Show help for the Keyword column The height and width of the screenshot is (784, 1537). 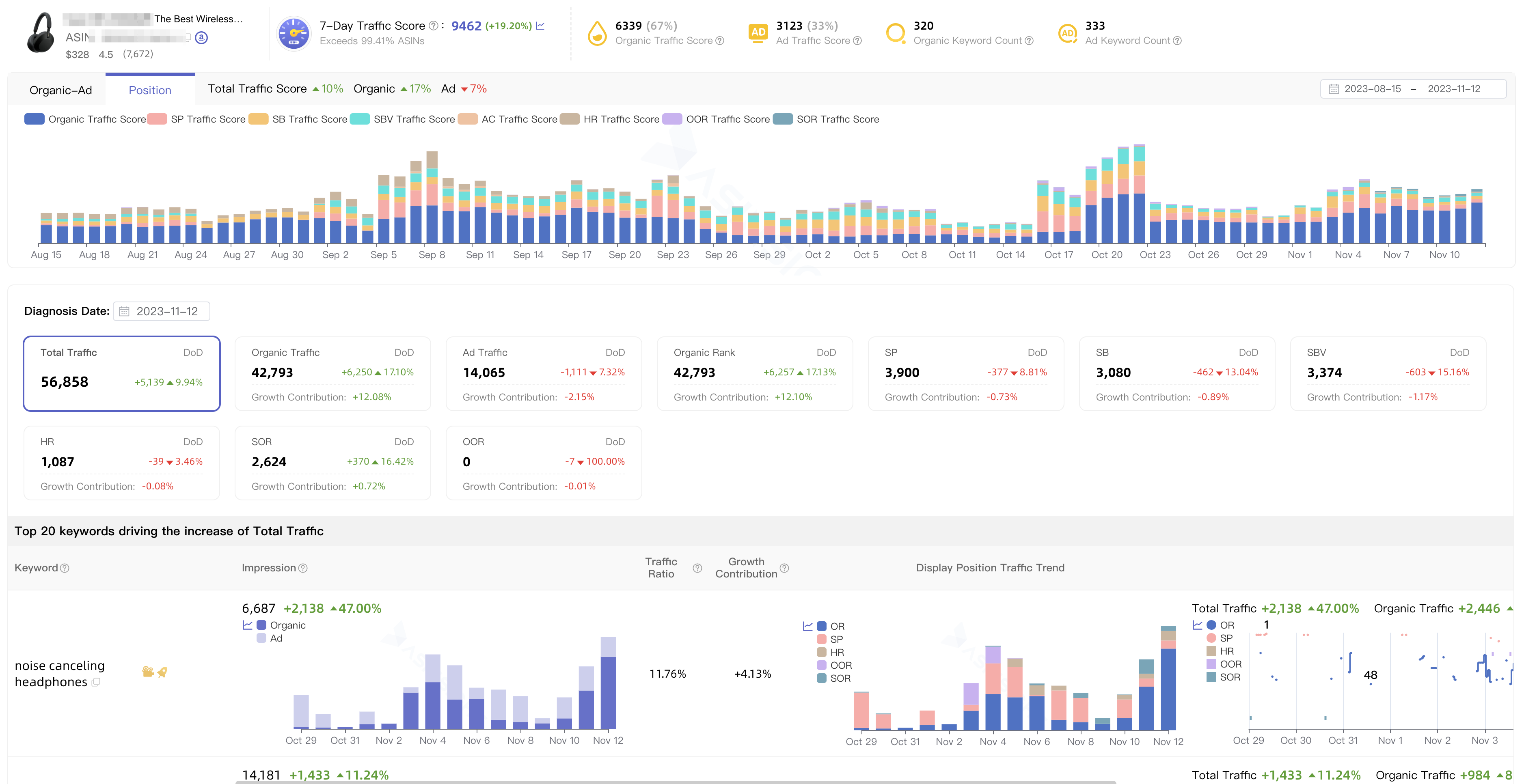pyautogui.click(x=65, y=568)
